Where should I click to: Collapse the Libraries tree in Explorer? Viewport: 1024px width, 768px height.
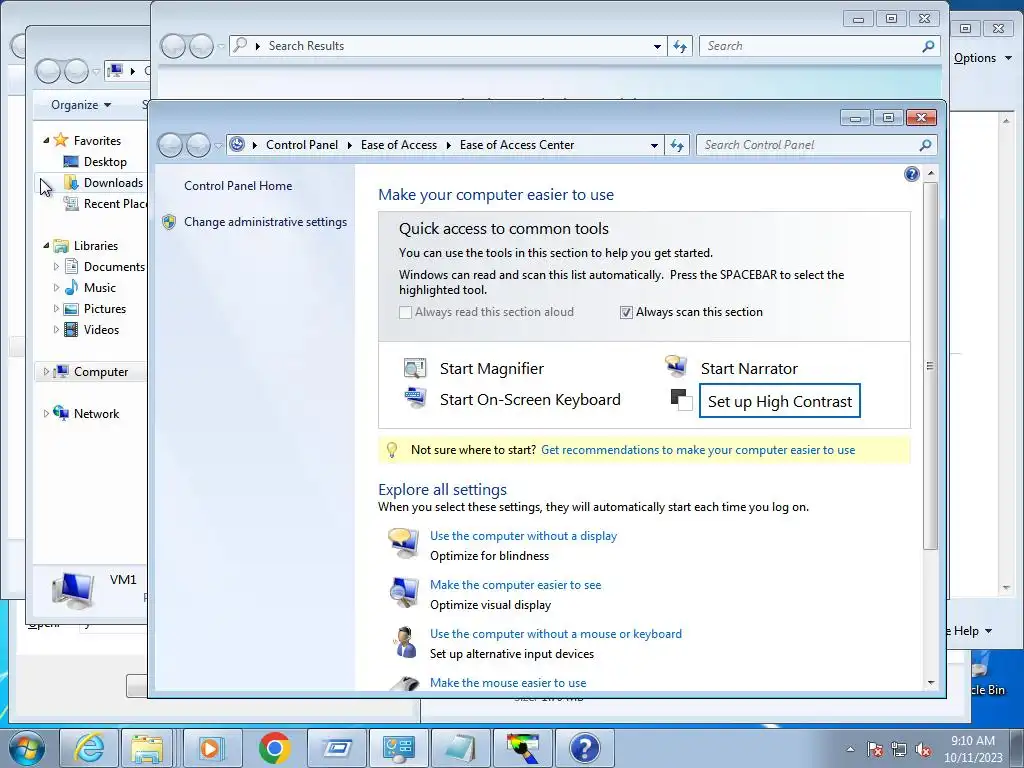click(x=46, y=246)
